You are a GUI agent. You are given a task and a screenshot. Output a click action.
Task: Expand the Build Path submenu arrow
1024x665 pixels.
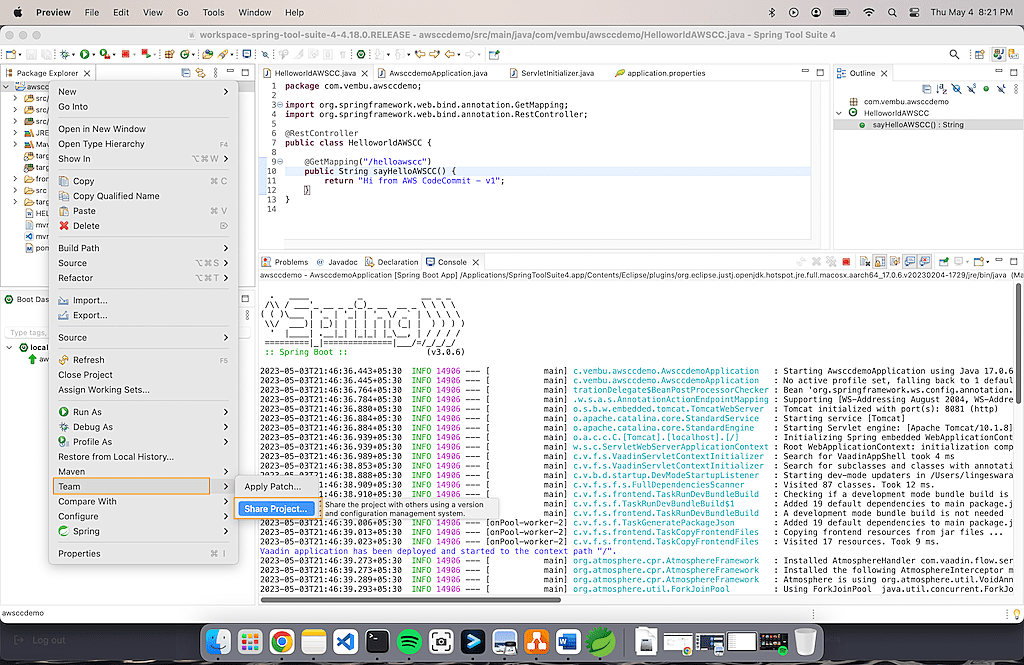pyautogui.click(x=226, y=248)
